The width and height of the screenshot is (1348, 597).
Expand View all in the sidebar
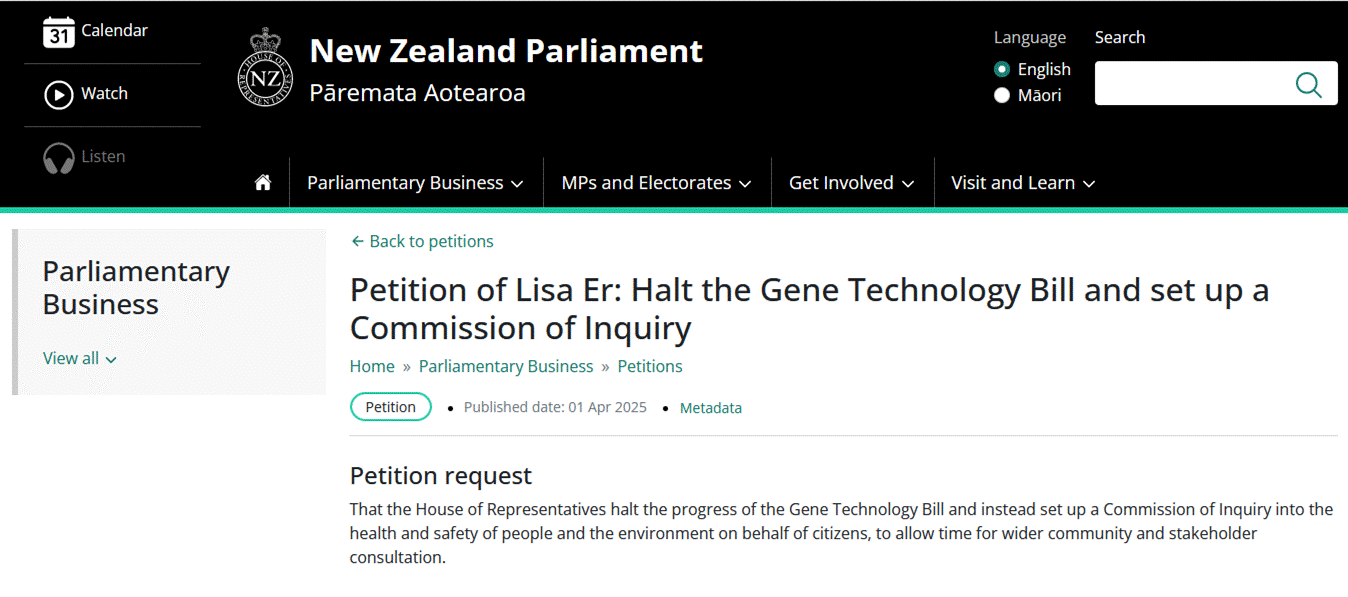pos(80,359)
